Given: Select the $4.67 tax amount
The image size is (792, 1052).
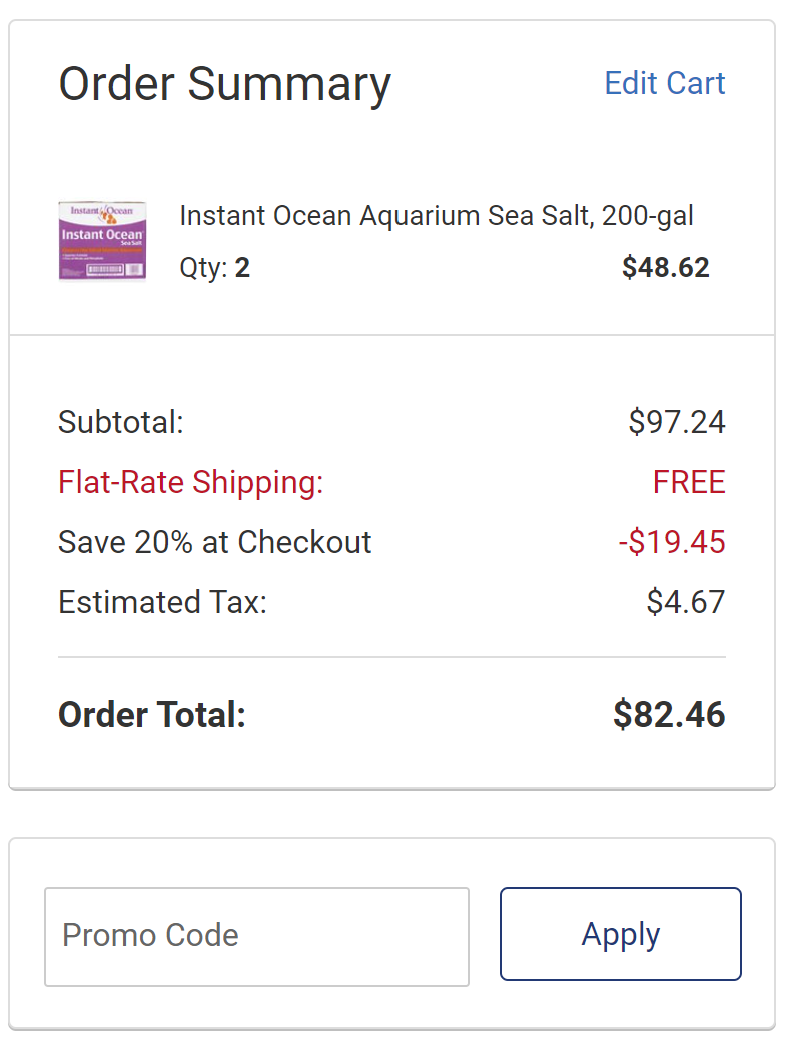Looking at the screenshot, I should coord(686,602).
